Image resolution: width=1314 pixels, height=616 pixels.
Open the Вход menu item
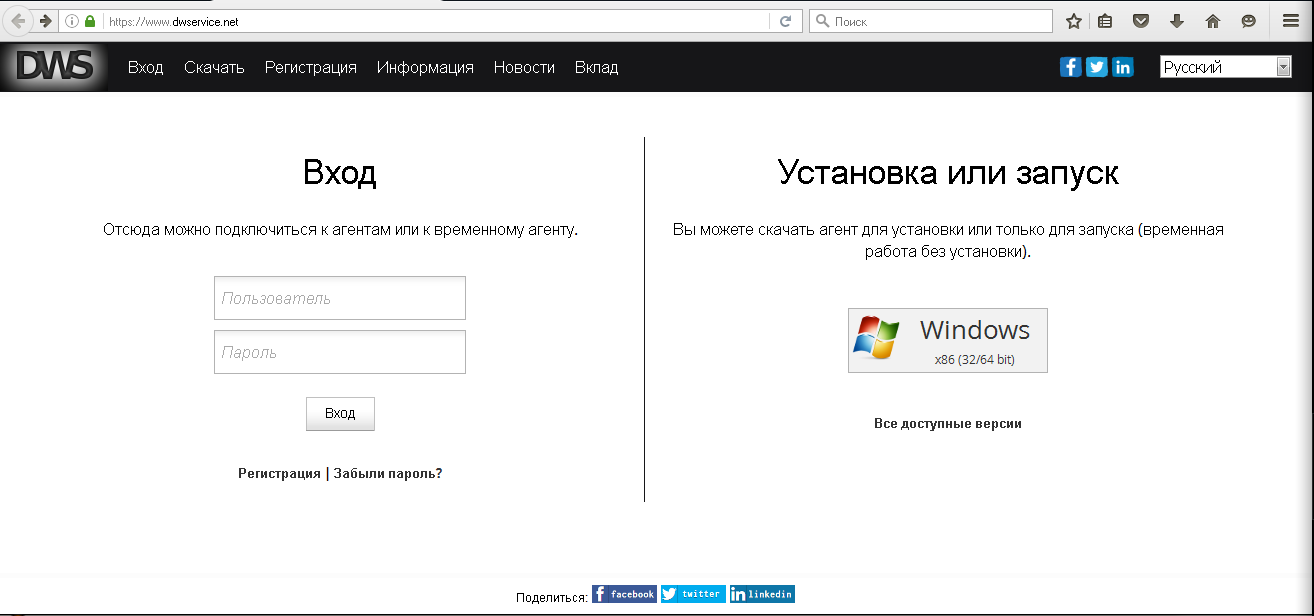coord(146,67)
